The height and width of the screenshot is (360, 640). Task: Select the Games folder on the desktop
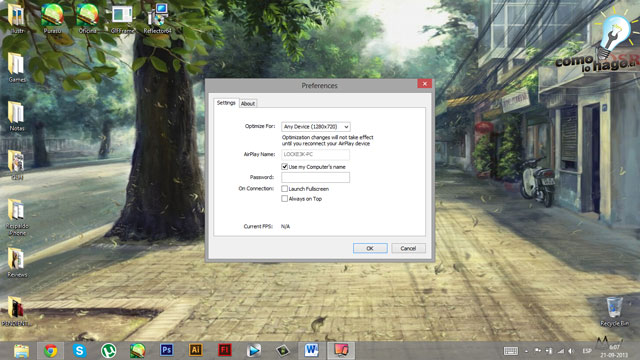(17, 67)
